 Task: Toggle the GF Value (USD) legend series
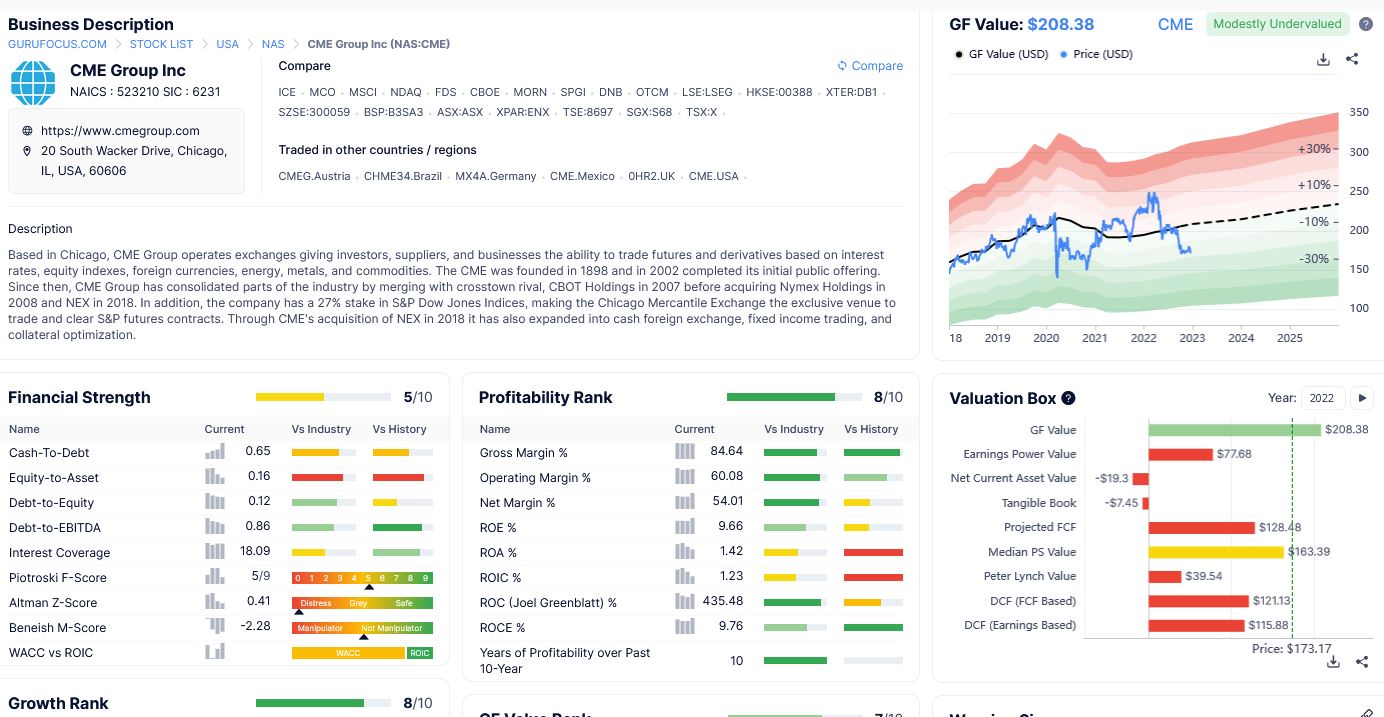click(1002, 54)
